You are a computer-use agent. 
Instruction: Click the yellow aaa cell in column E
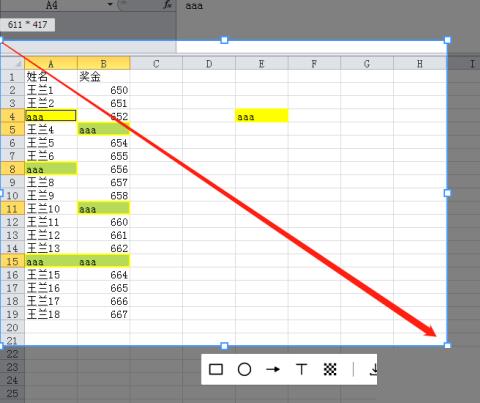(262, 116)
